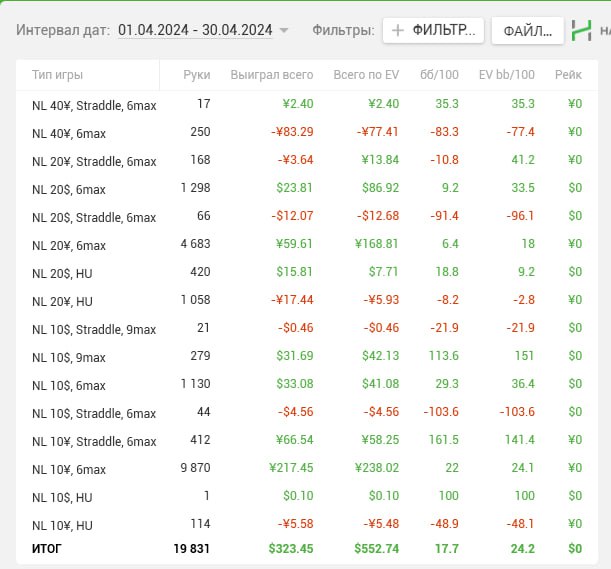Viewport: 611px width, 569px height.
Task: Select row NL 20$, 6max
Action: [307, 189]
